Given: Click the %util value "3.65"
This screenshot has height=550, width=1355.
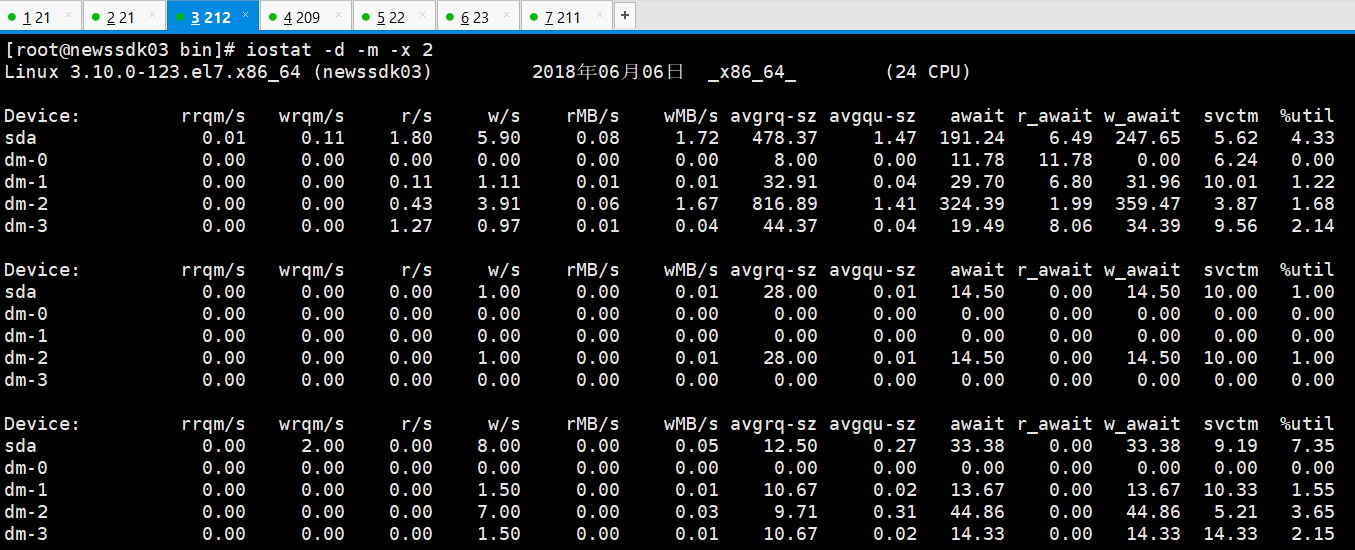Looking at the screenshot, I should coord(1313,512).
